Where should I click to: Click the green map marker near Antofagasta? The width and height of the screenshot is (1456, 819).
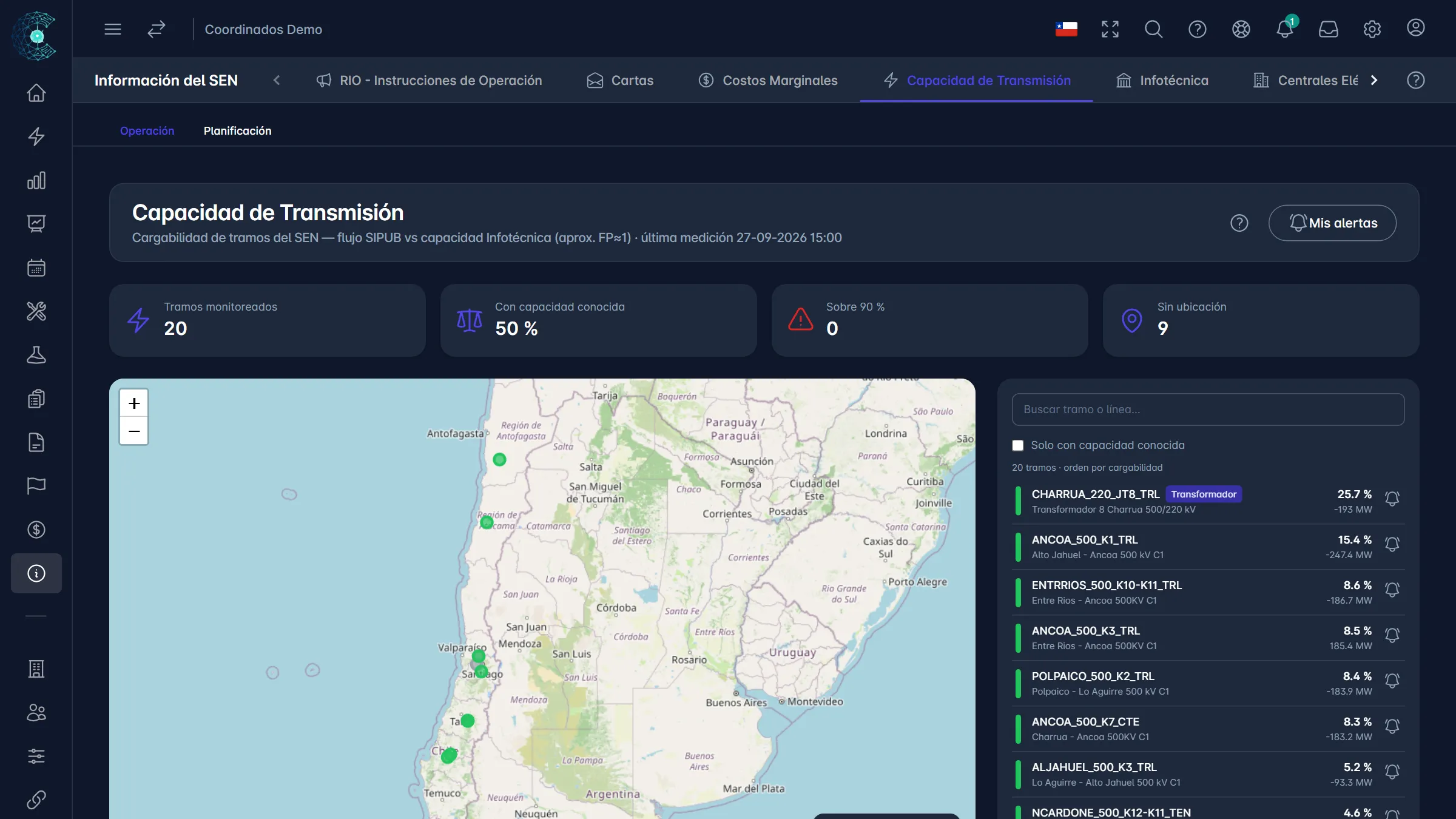pos(499,459)
